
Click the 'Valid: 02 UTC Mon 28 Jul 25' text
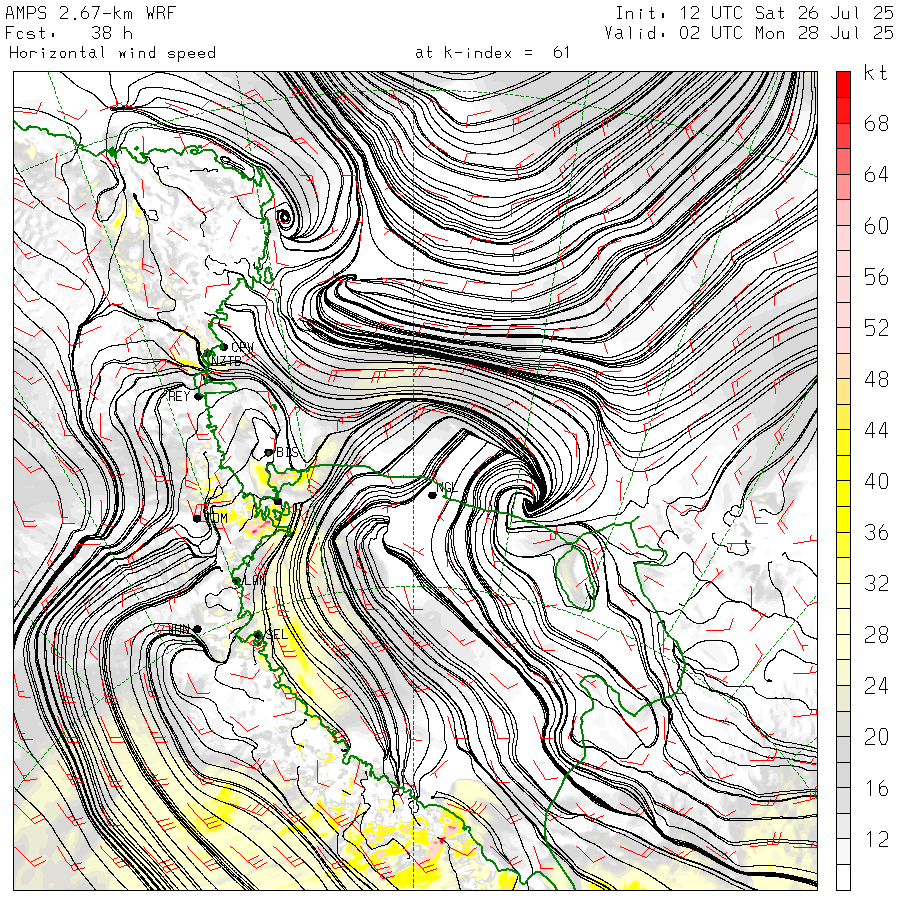pos(749,33)
